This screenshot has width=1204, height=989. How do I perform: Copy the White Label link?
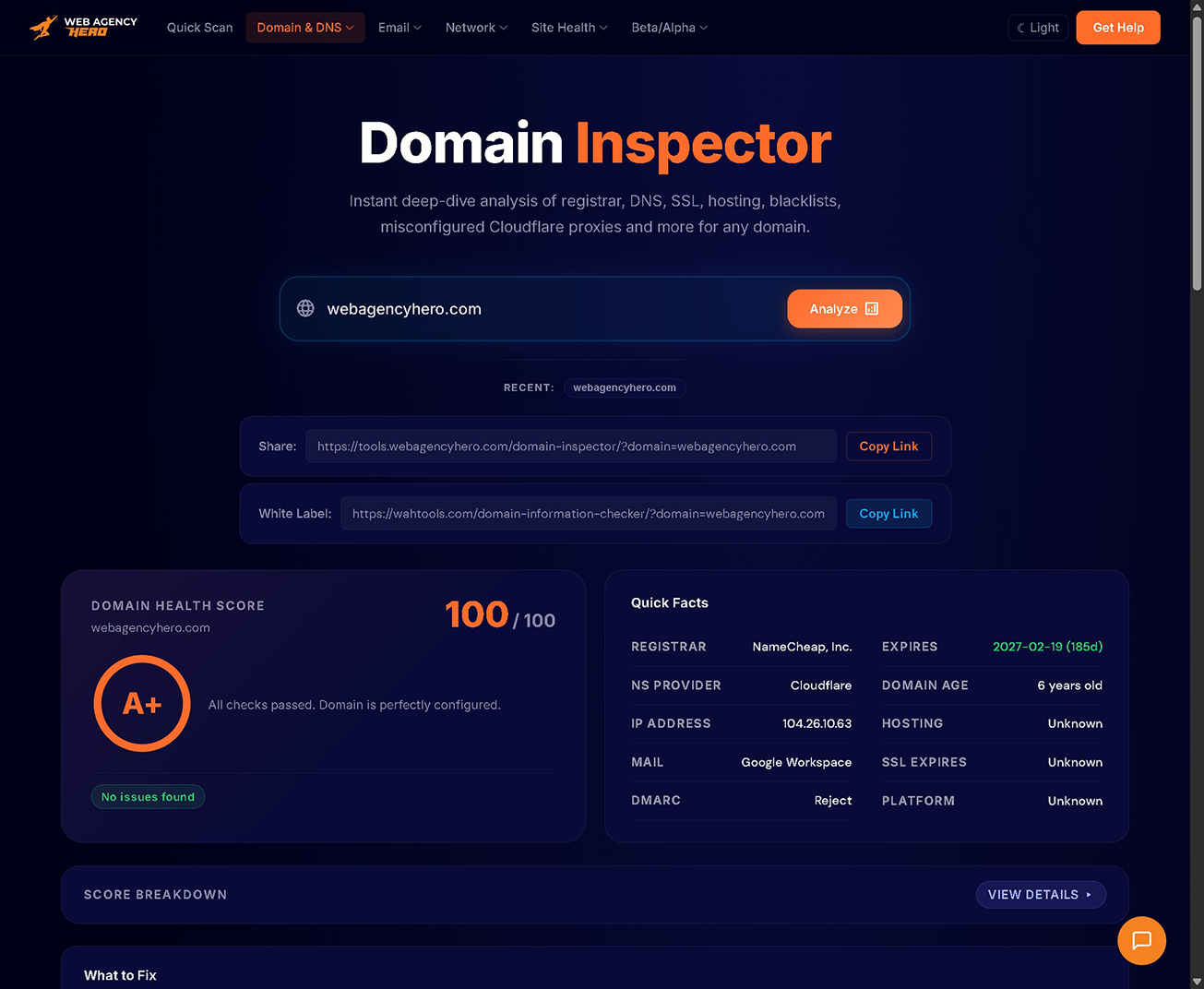coord(888,514)
